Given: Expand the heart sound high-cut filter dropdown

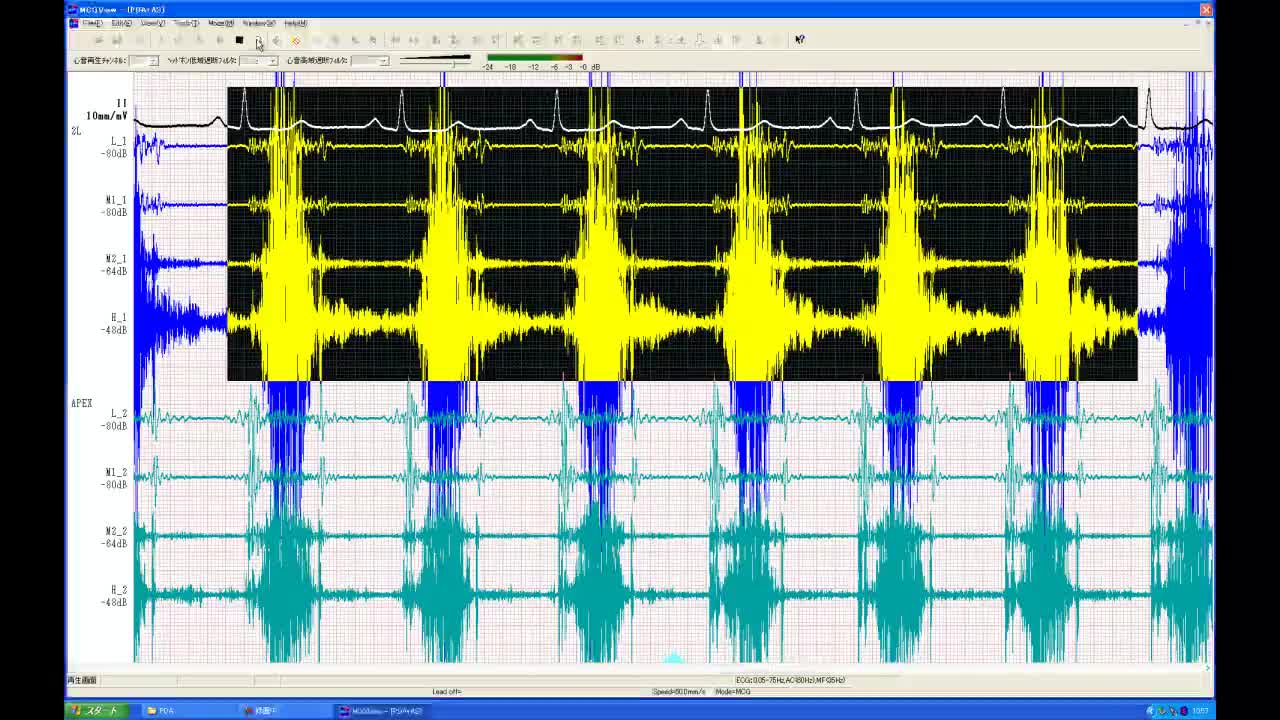Looking at the screenshot, I should (x=382, y=61).
